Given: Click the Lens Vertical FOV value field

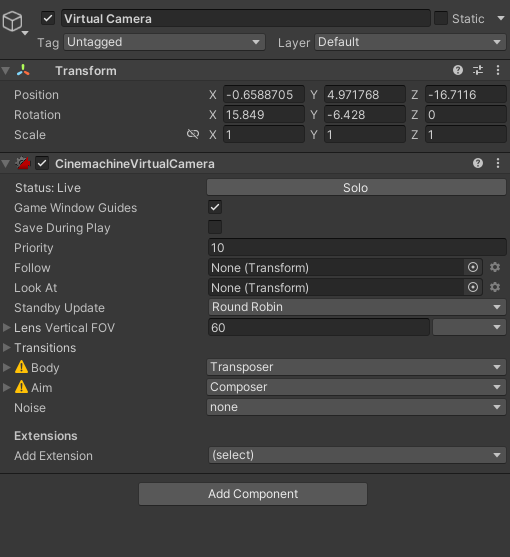Looking at the screenshot, I should point(319,327).
